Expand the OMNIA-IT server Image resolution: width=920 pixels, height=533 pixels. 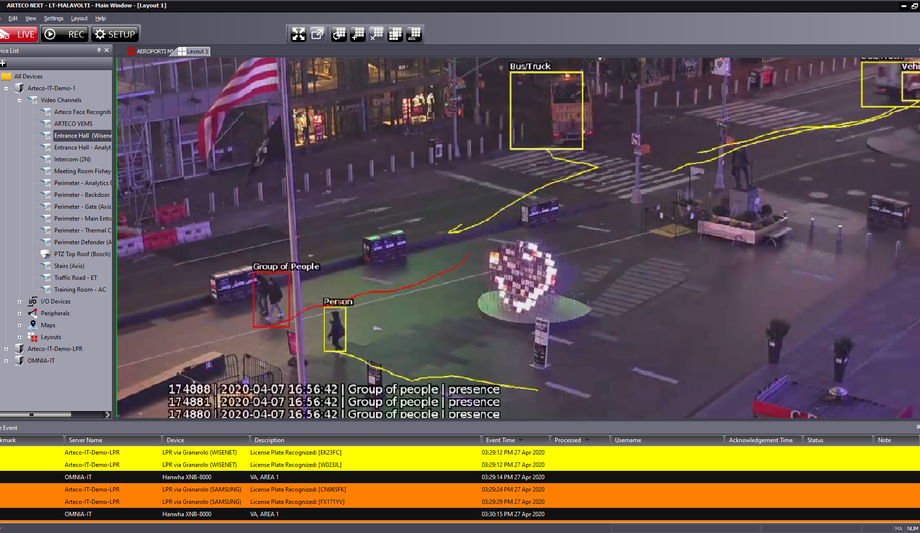(6, 361)
